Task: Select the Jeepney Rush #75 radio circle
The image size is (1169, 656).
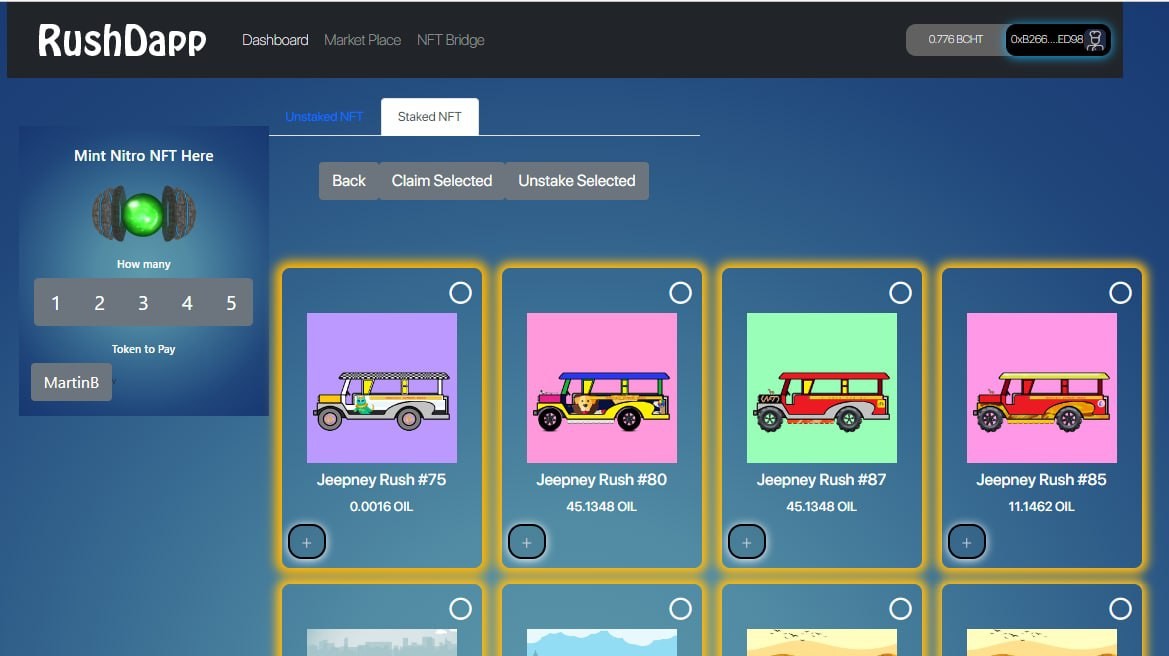Action: (461, 293)
